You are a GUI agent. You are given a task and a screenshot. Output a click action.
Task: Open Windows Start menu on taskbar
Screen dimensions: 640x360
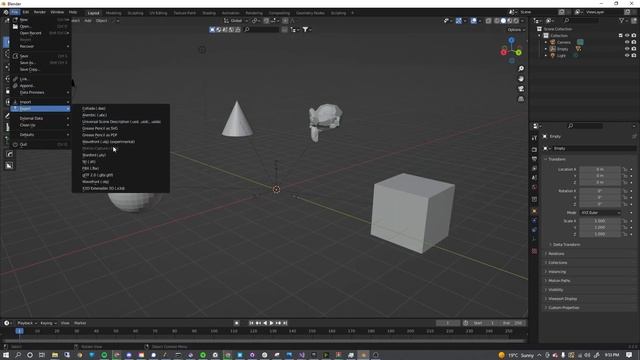point(6,355)
